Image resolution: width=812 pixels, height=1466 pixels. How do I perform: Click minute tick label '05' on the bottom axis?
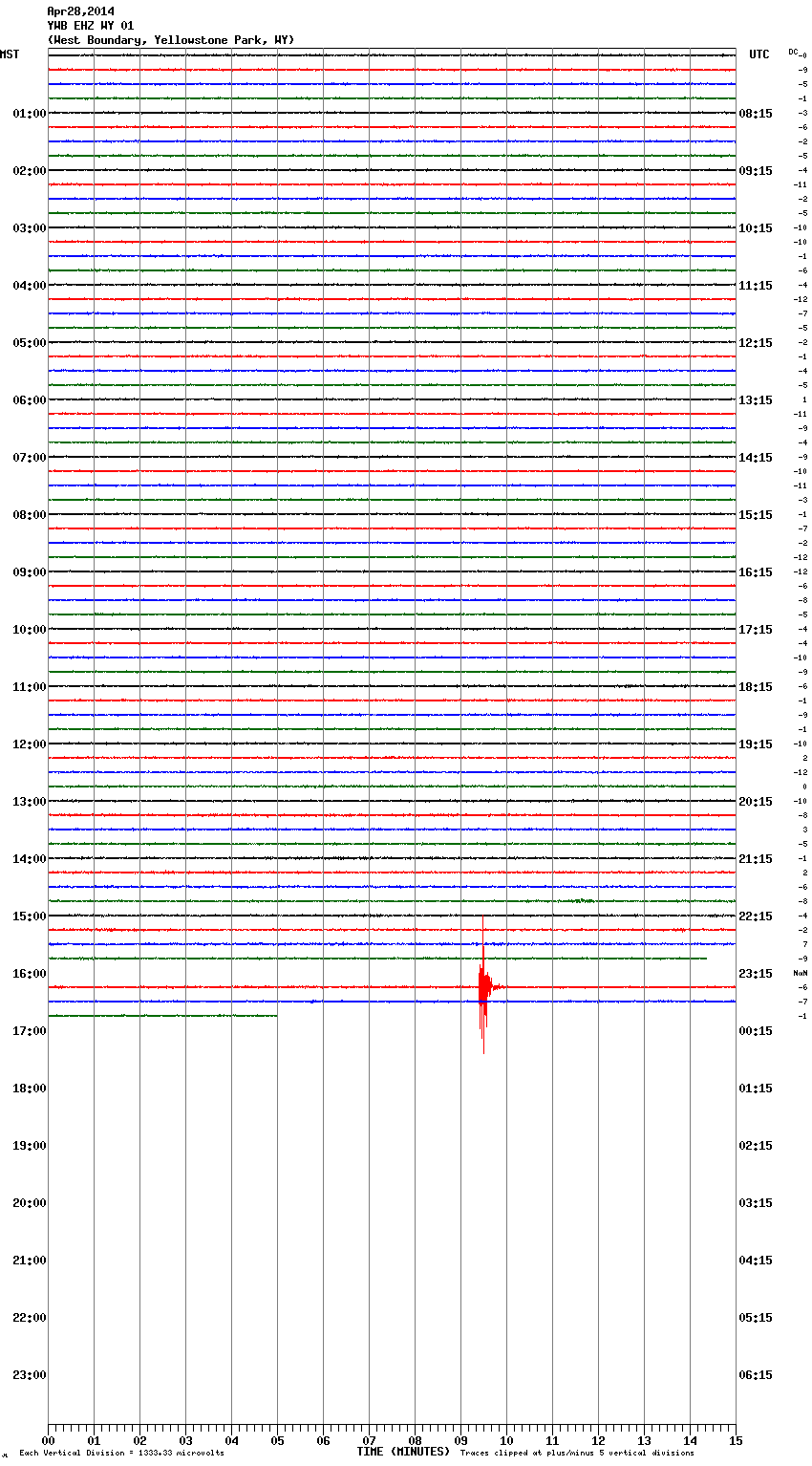(x=277, y=1441)
